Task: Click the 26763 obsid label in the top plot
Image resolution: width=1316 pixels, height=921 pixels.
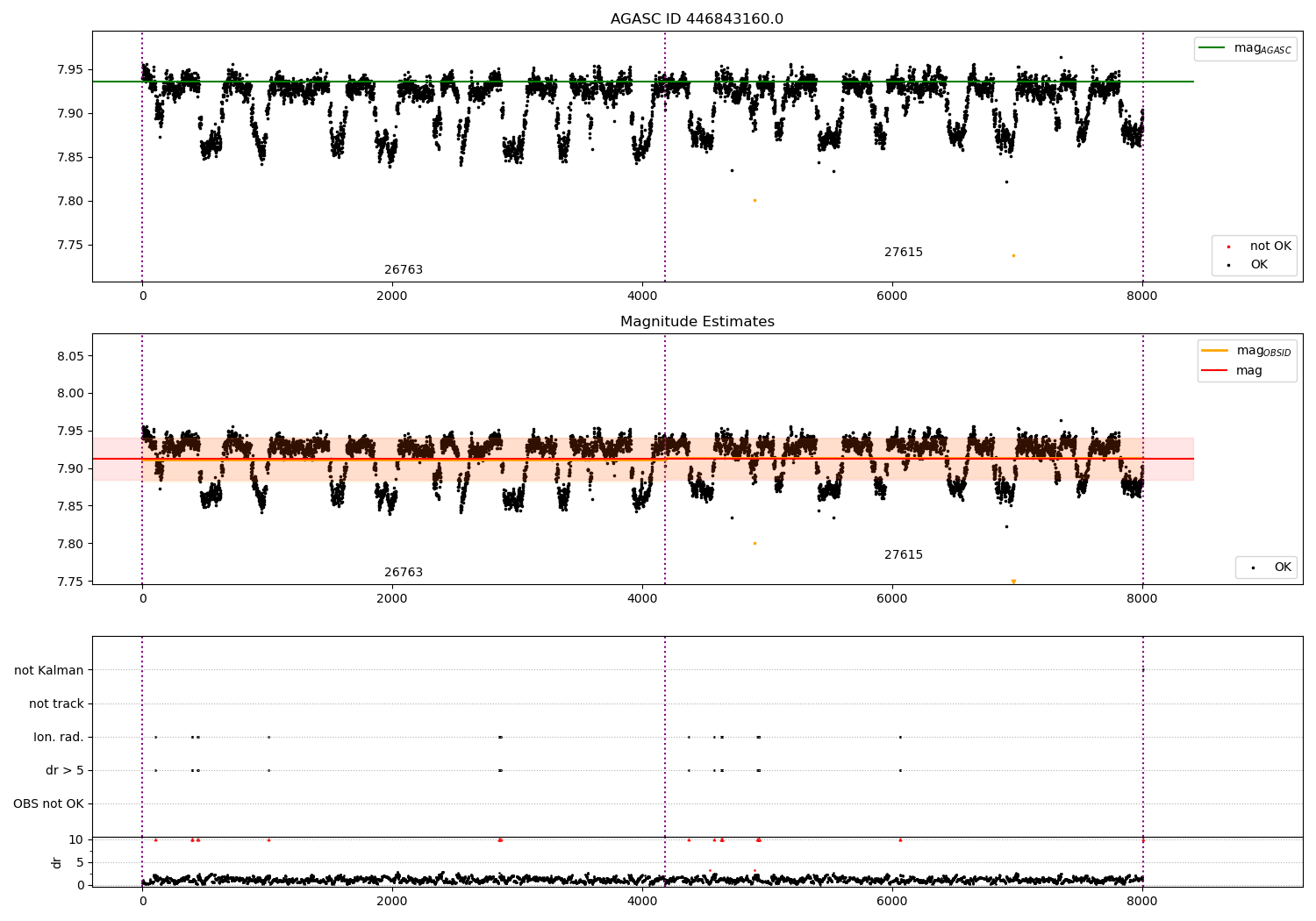Action: pos(404,270)
